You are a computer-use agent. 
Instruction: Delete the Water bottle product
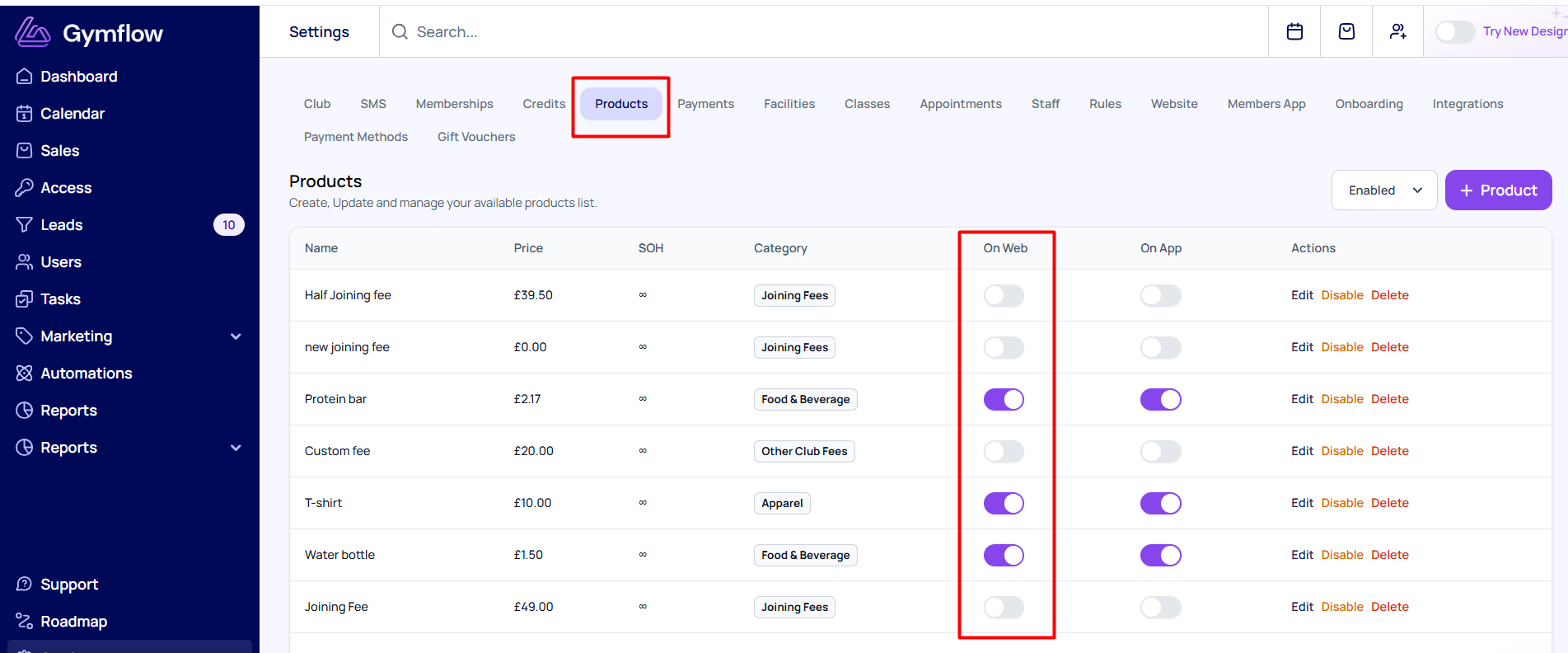(1390, 555)
